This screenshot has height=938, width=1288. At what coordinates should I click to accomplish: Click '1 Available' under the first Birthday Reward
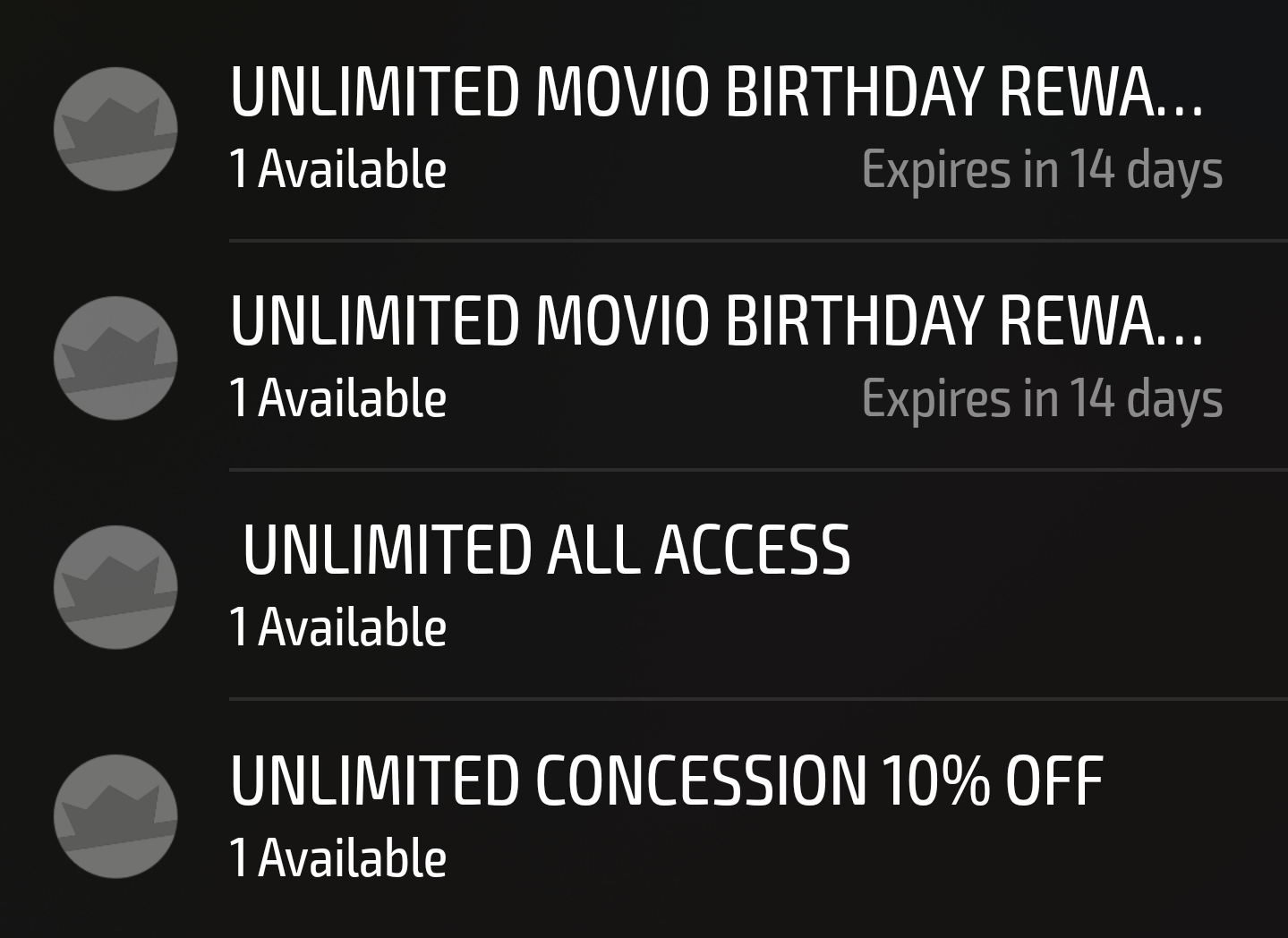338,168
